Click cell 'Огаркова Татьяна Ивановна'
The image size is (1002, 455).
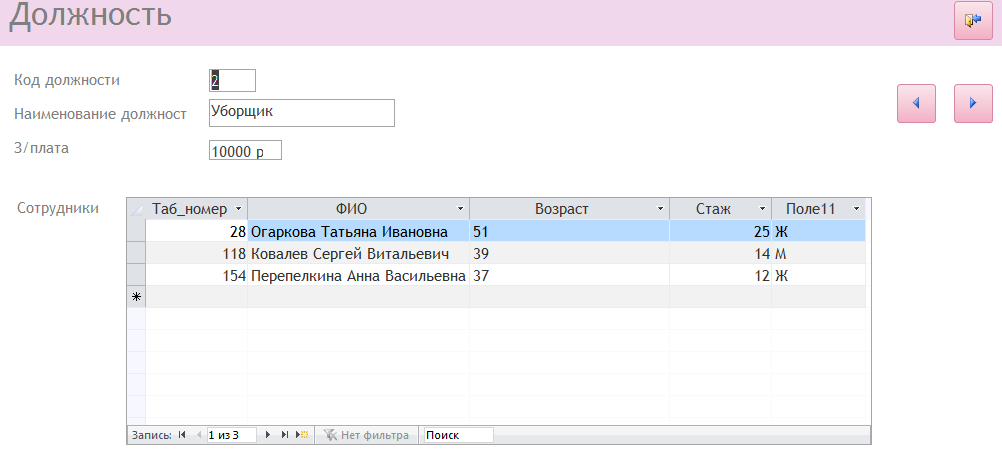[358, 231]
